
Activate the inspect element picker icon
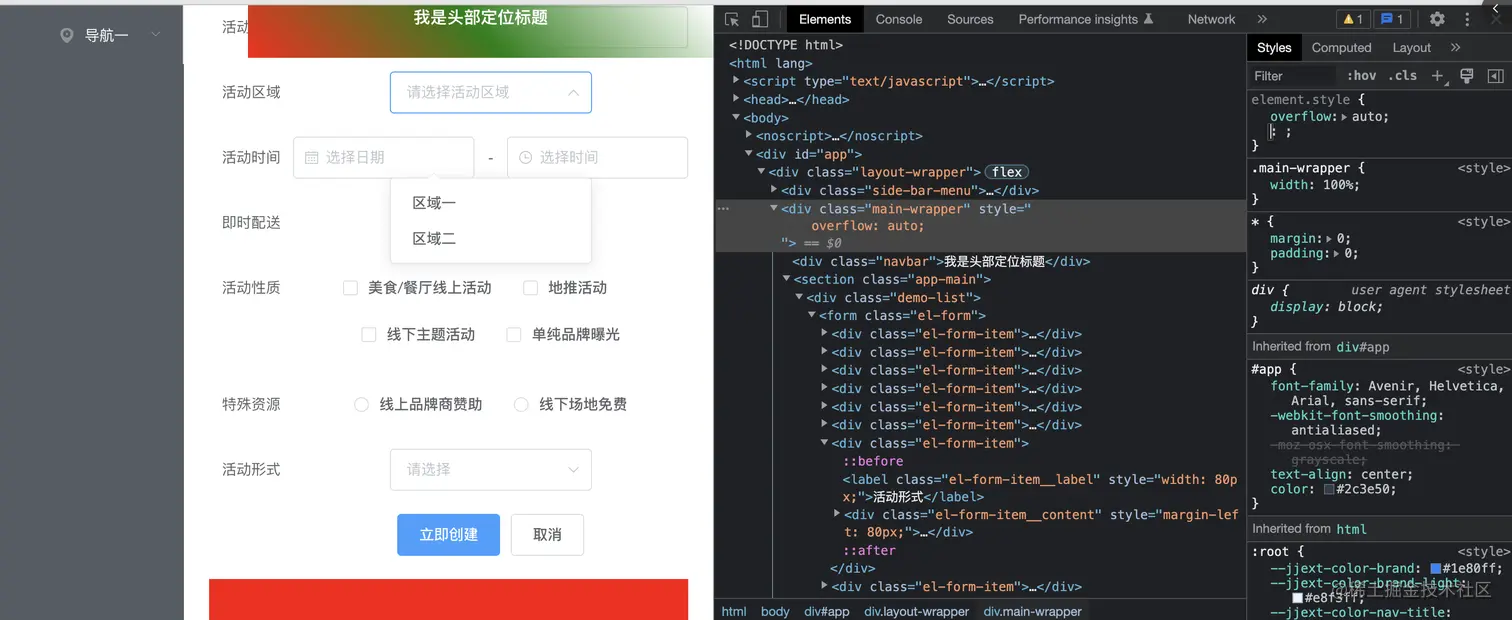coord(732,19)
